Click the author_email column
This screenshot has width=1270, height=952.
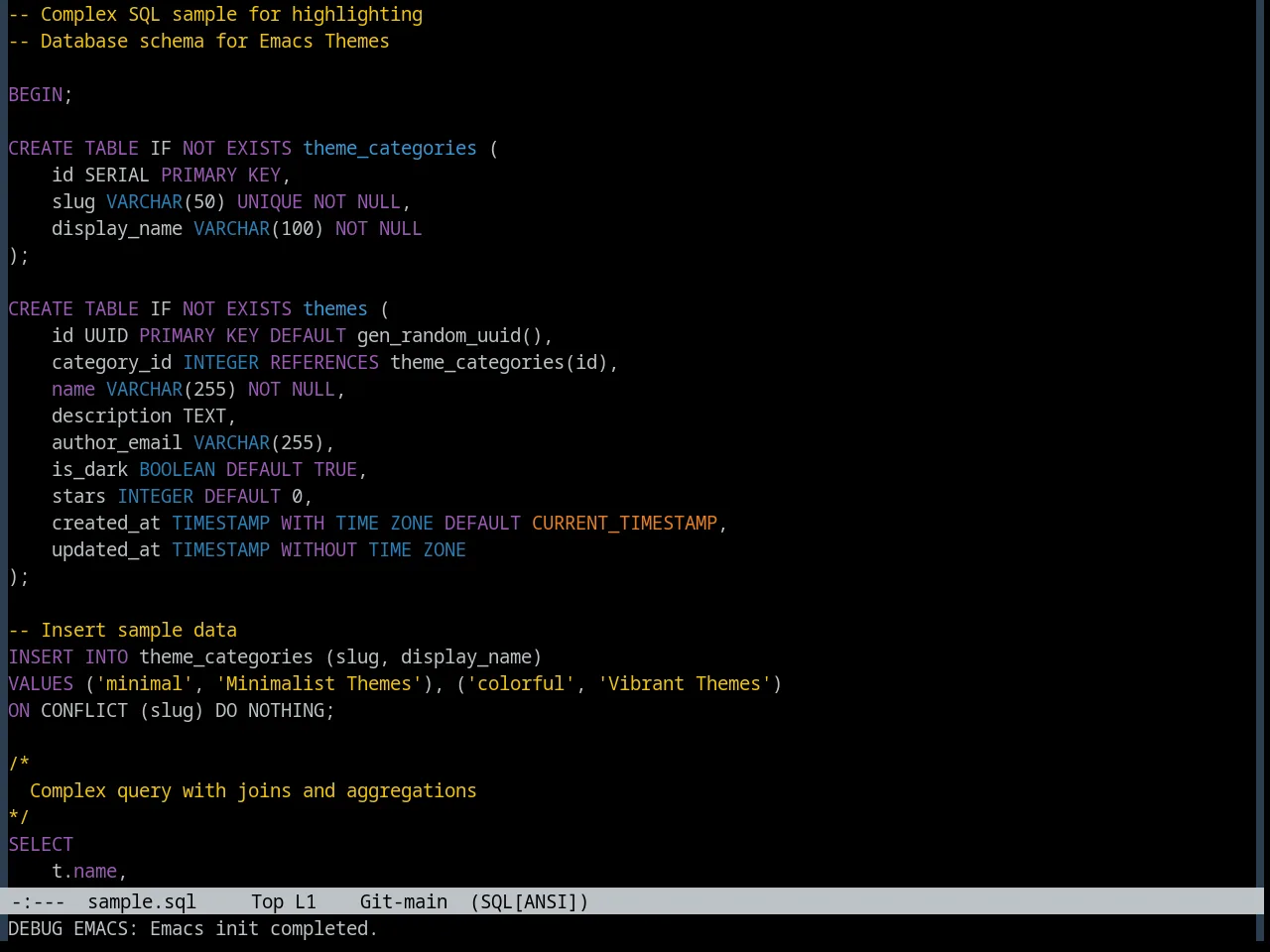tap(117, 442)
